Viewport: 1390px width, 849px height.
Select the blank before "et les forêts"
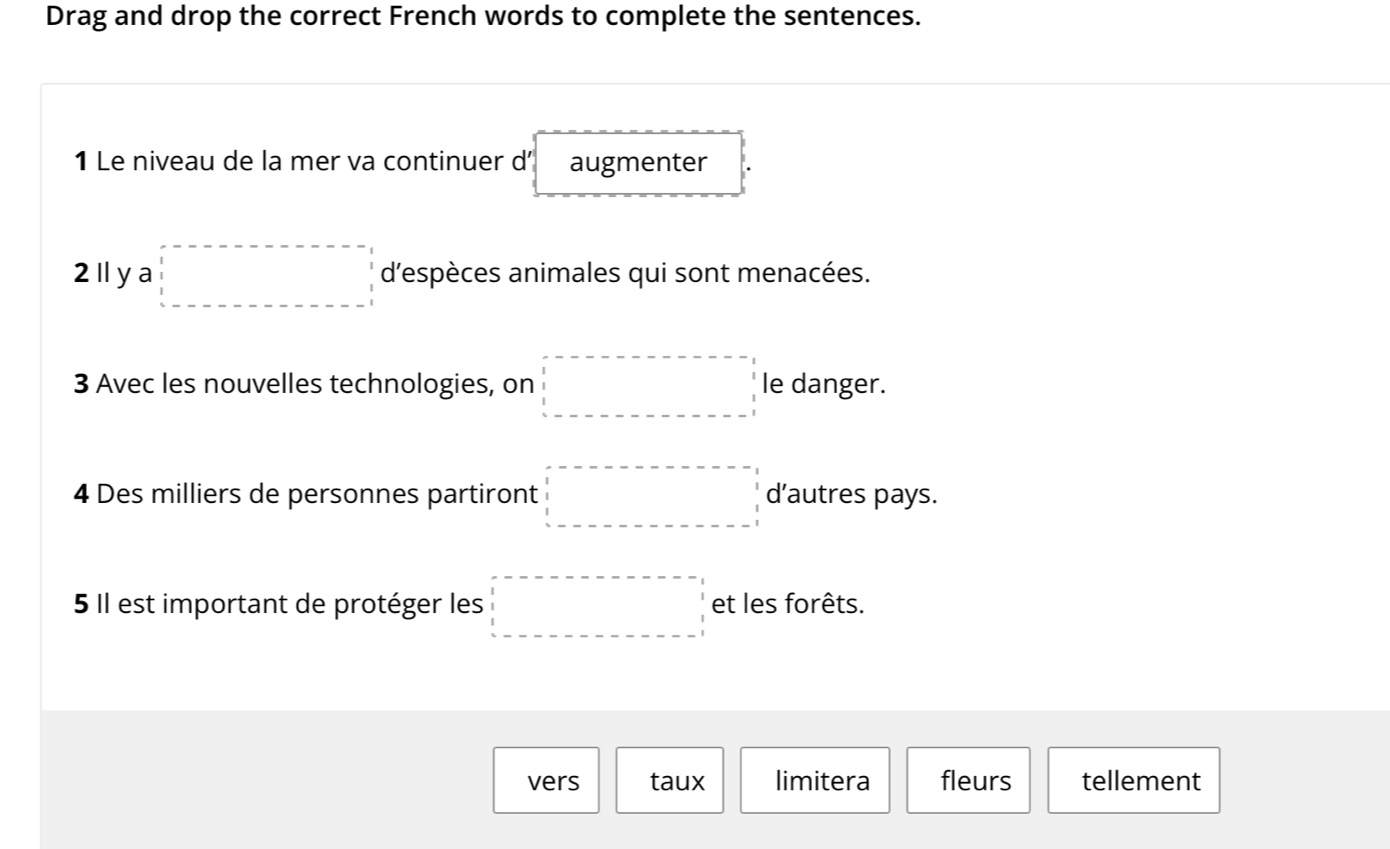point(598,607)
